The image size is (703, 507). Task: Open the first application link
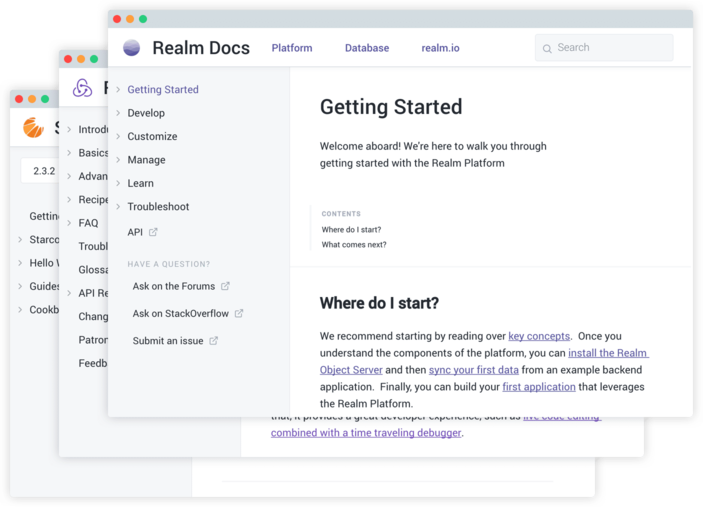pos(538,387)
